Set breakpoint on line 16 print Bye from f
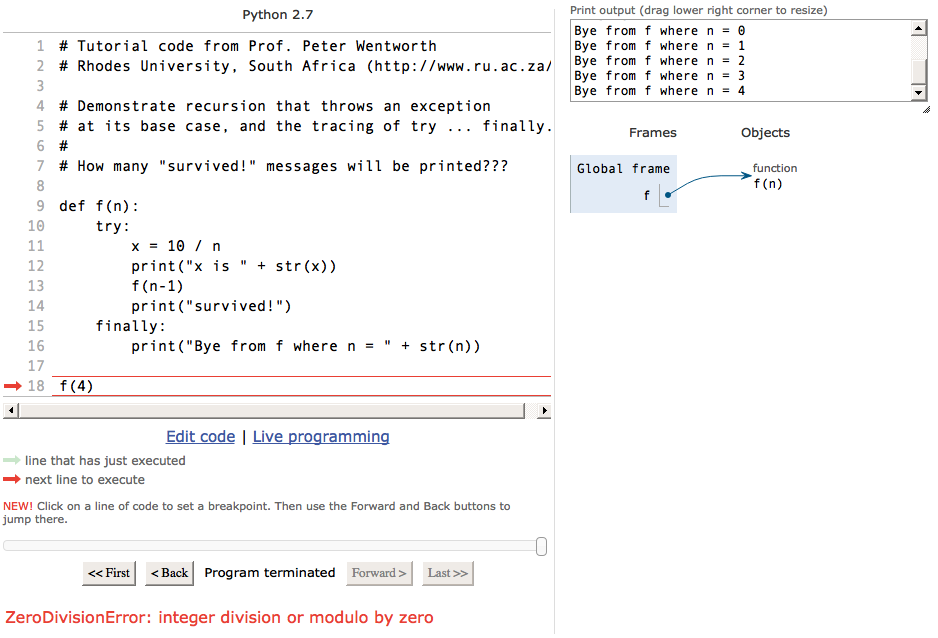Viewport: 938px width, 638px height. tap(306, 346)
